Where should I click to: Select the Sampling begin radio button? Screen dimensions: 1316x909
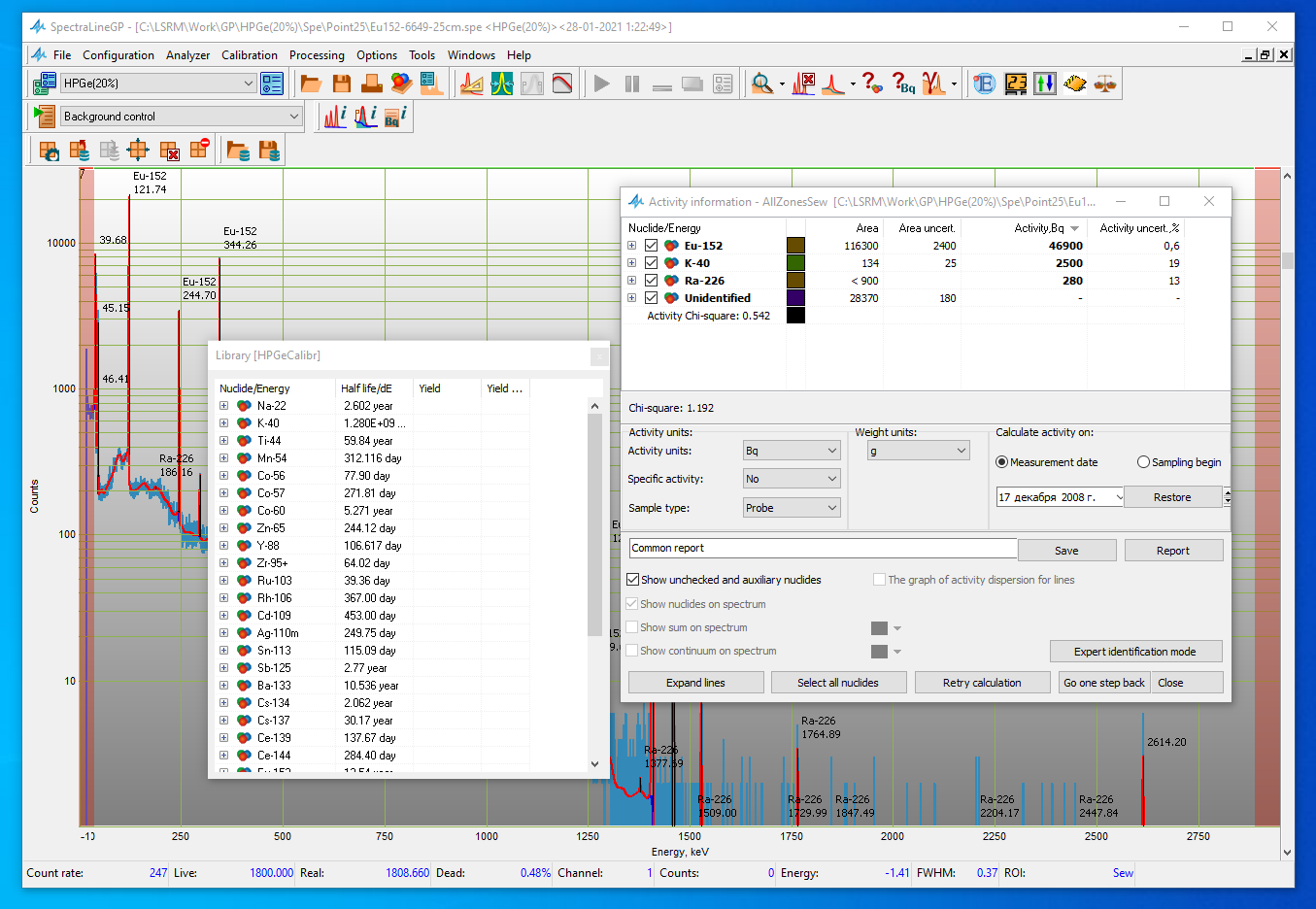1143,462
